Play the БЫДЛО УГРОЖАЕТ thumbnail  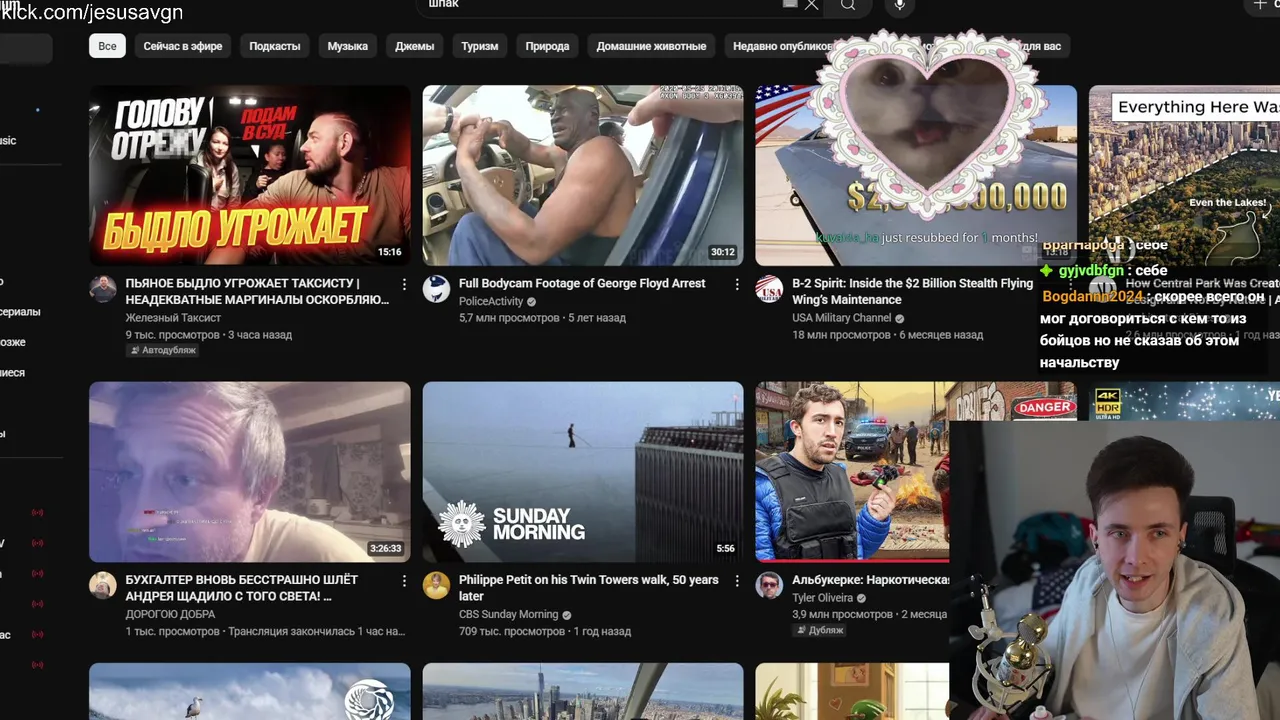click(x=250, y=175)
